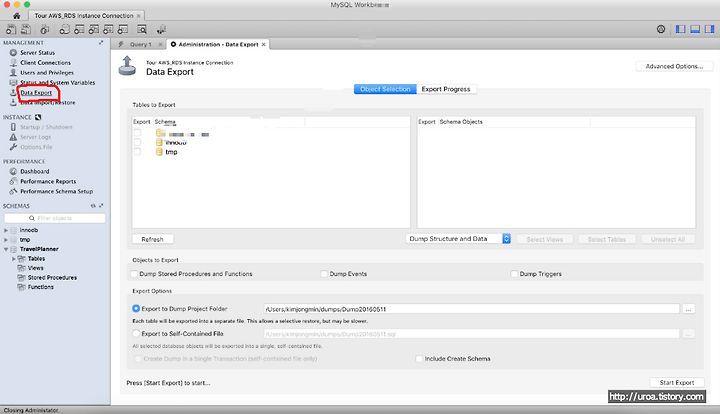This screenshot has height=414, width=720.
Task: Tick the export checkbox for the innodb schema
Action: [x=137, y=142]
